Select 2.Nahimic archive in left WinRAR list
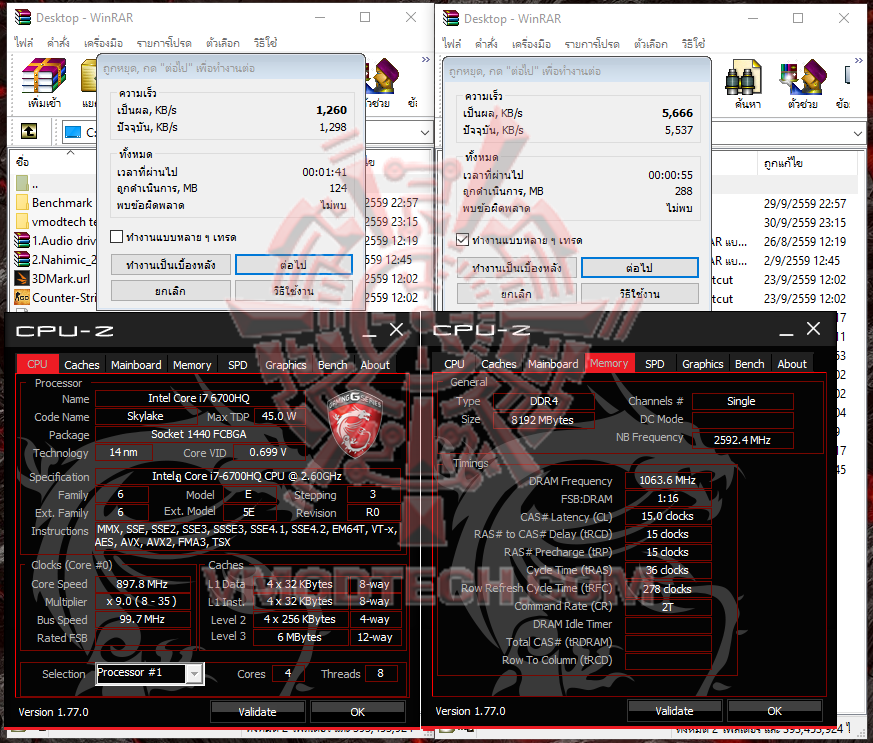This screenshot has height=743, width=873. point(56,259)
